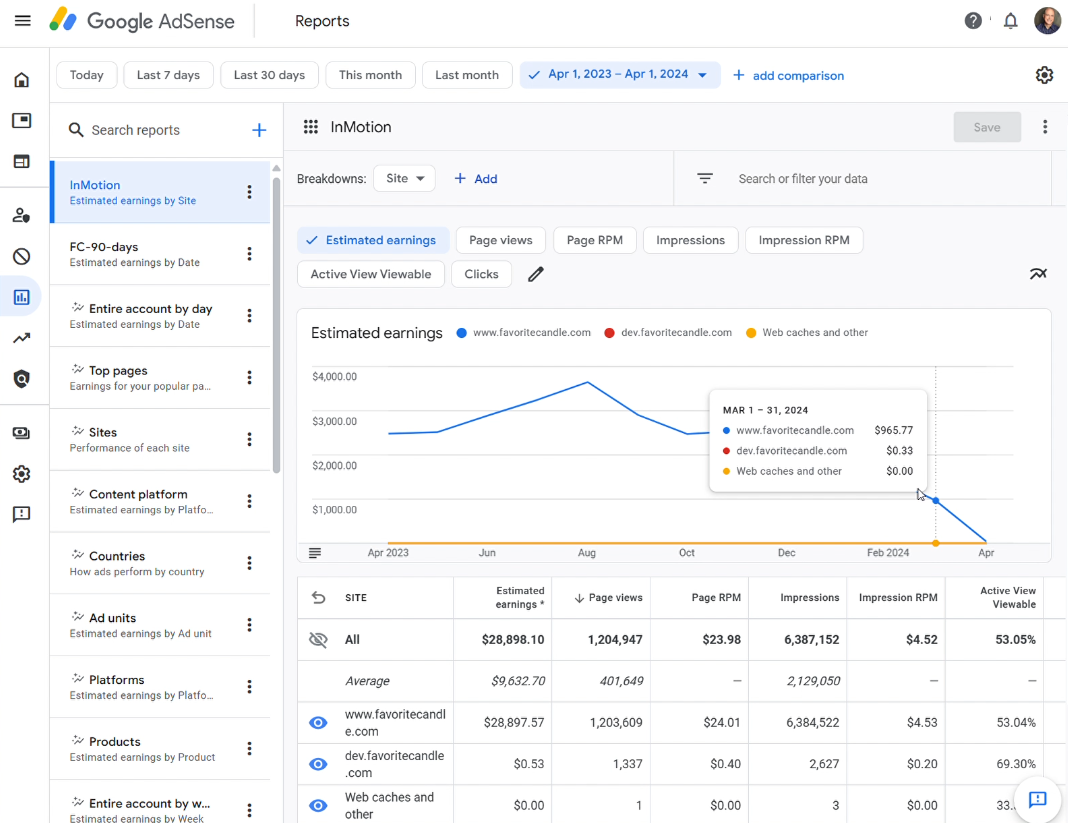
Task: Open chart legend list icon
Action: click(315, 553)
